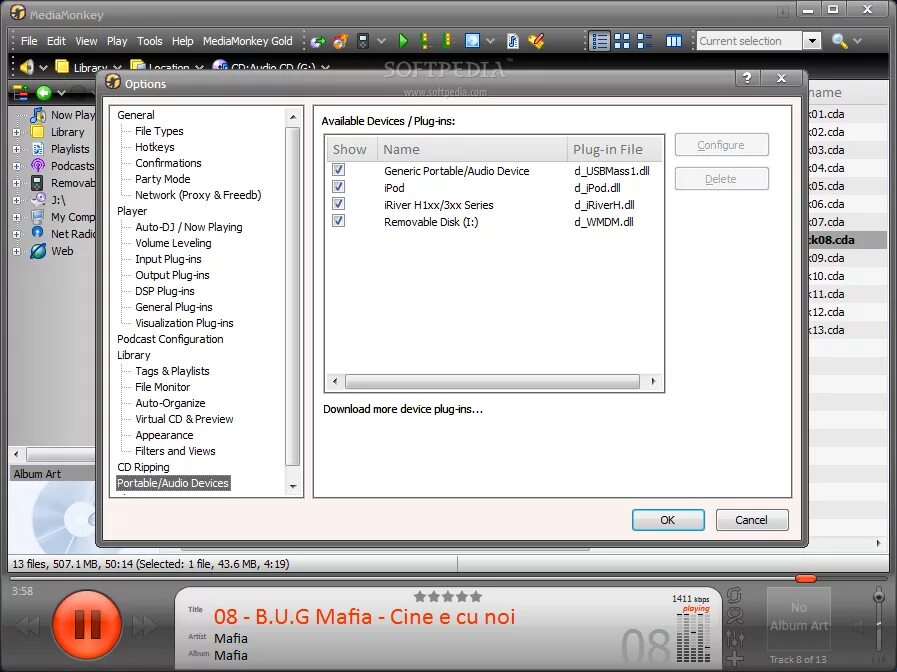This screenshot has height=672, width=897.
Task: Select CD Ripping in options tree
Action: 143,467
